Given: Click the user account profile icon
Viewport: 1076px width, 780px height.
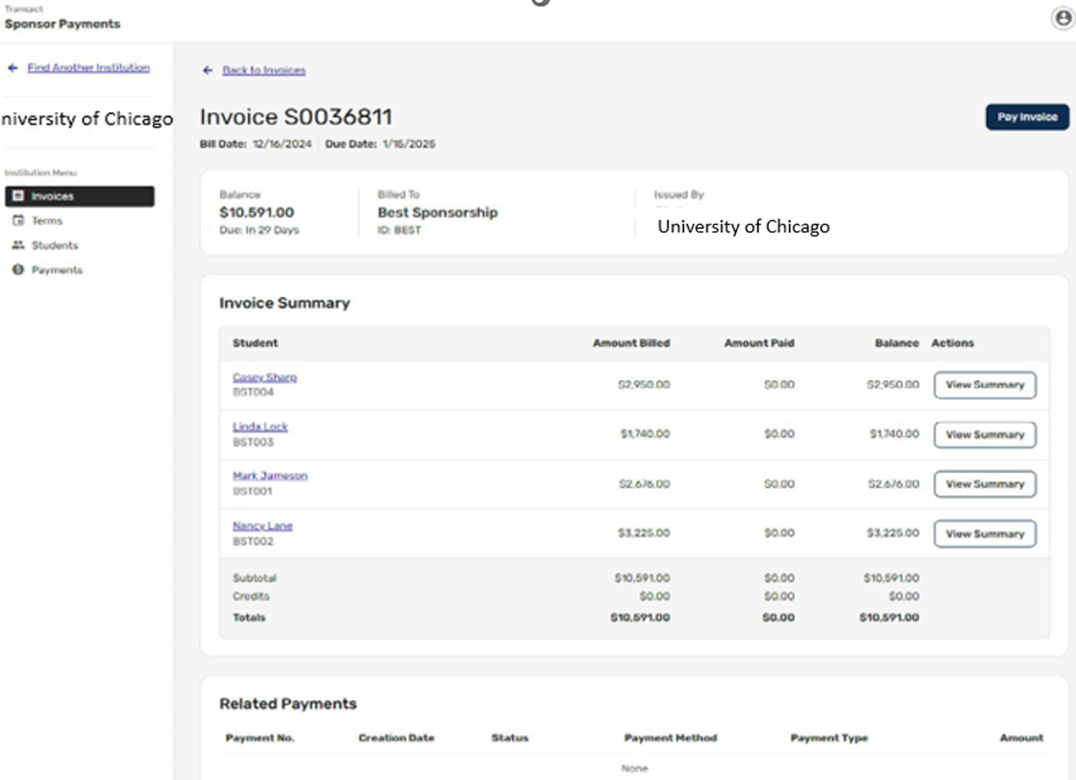Looking at the screenshot, I should point(1062,18).
